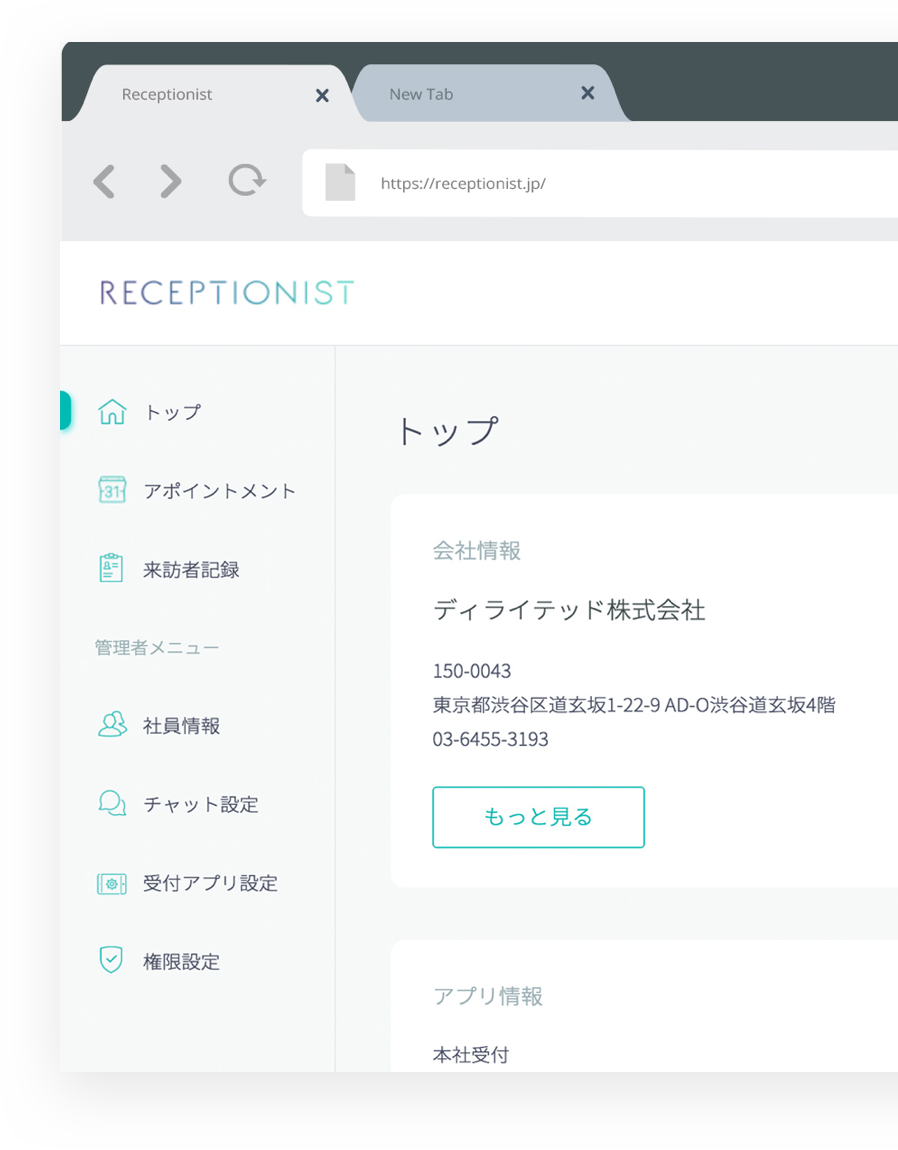
Task: Focus the receptionist.jp URL field
Action: (600, 184)
